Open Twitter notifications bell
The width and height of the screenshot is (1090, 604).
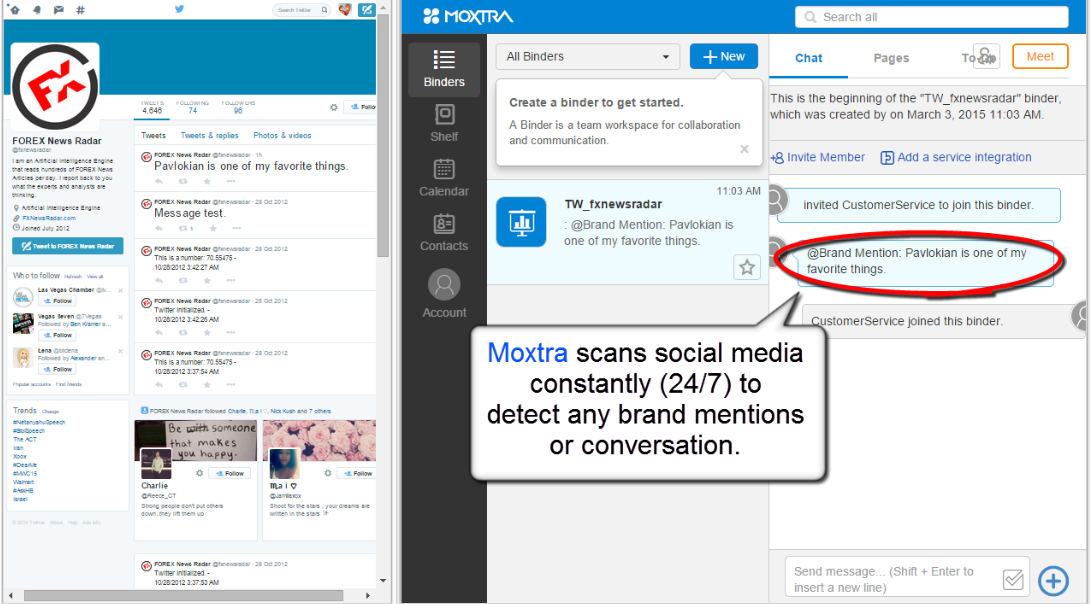(x=37, y=10)
